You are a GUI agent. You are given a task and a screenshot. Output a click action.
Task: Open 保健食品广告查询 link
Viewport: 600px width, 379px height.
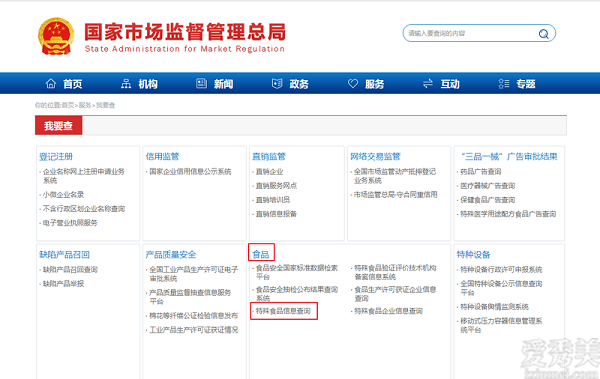(488, 200)
